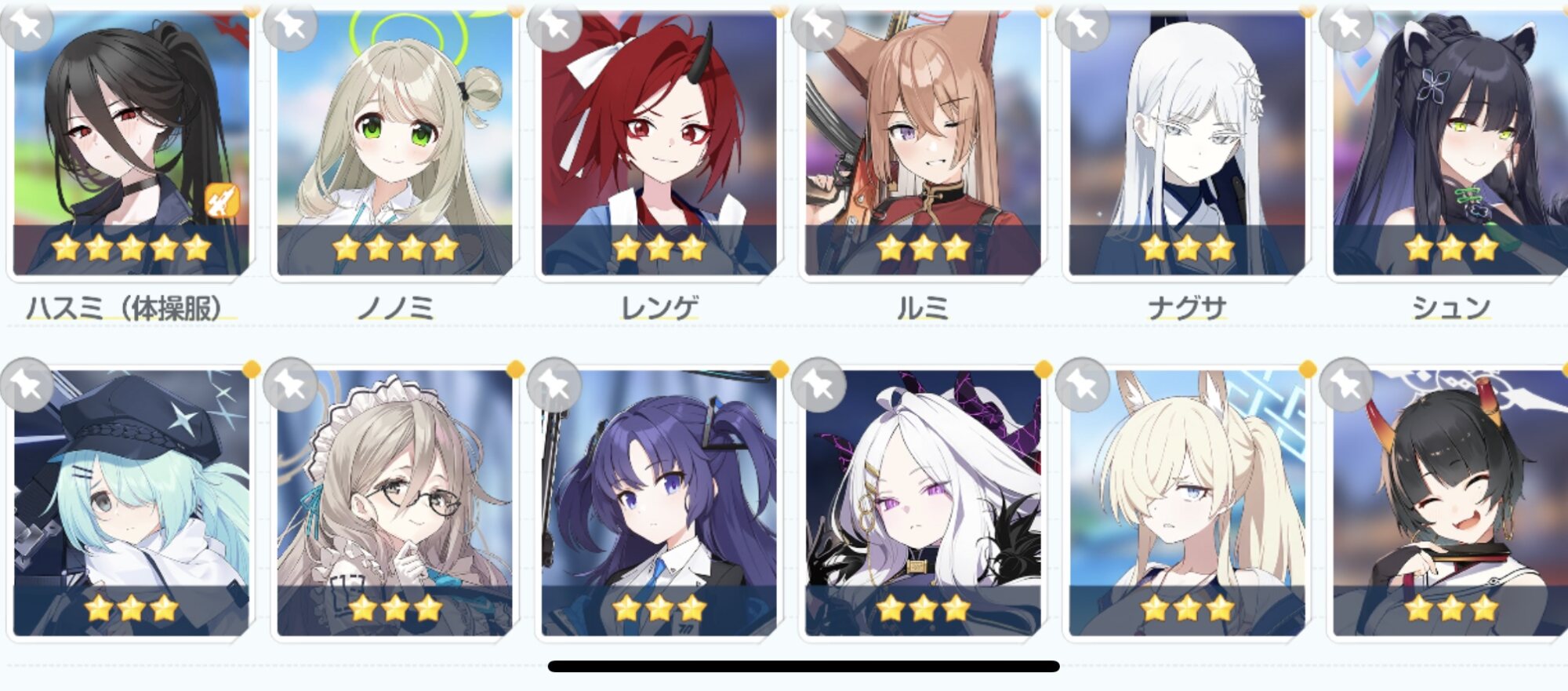Click pin on the purple twin-tail girl card

pyautogui.click(x=554, y=384)
